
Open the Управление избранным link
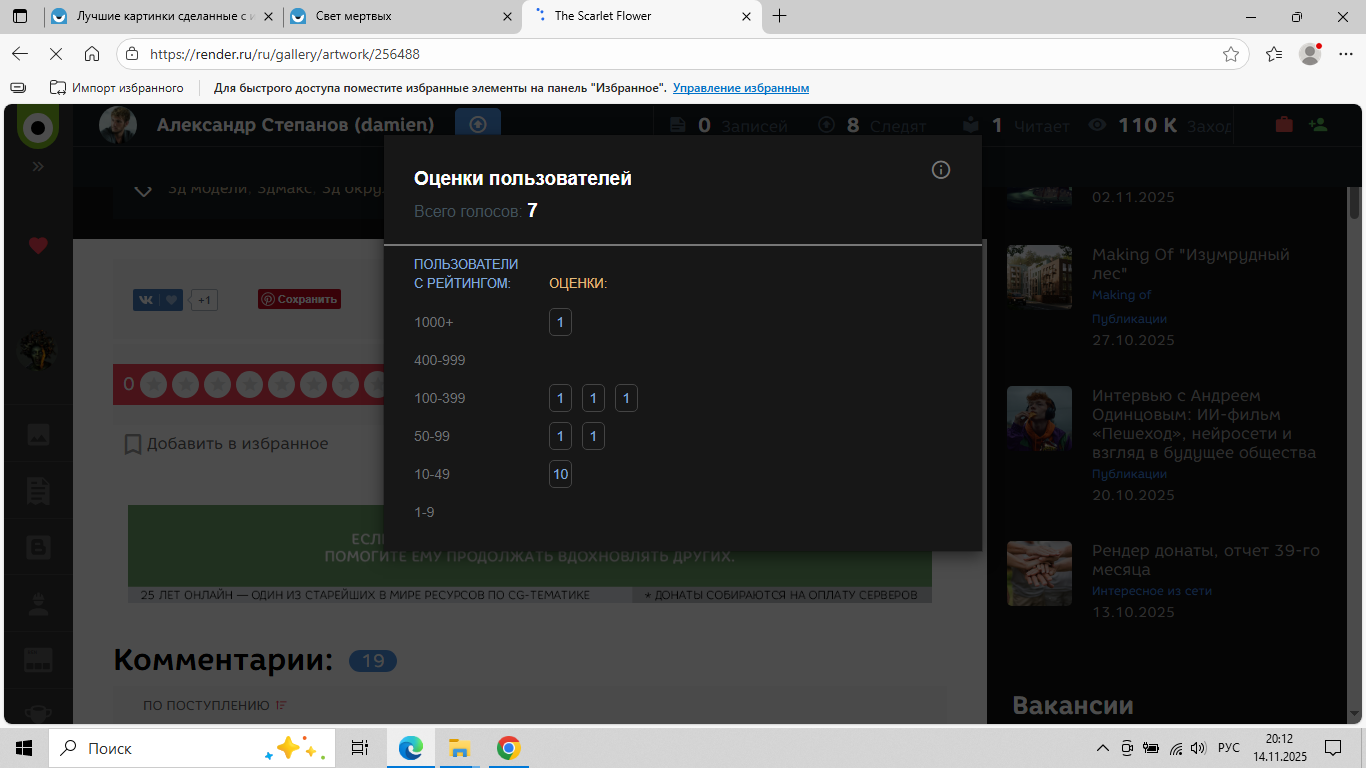coord(740,88)
